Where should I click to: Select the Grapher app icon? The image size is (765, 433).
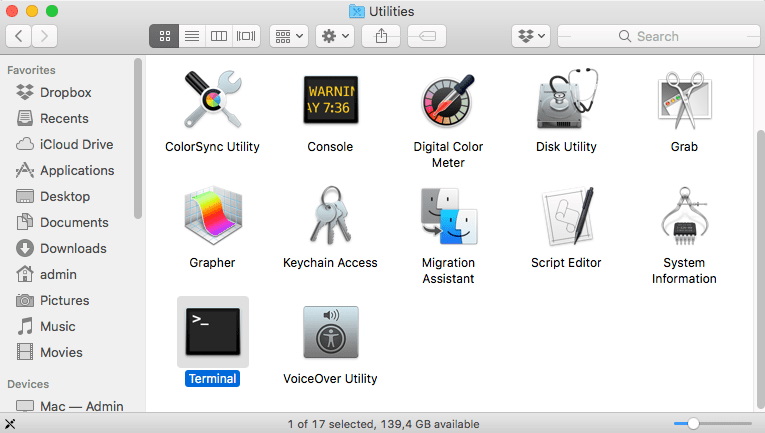pos(213,216)
